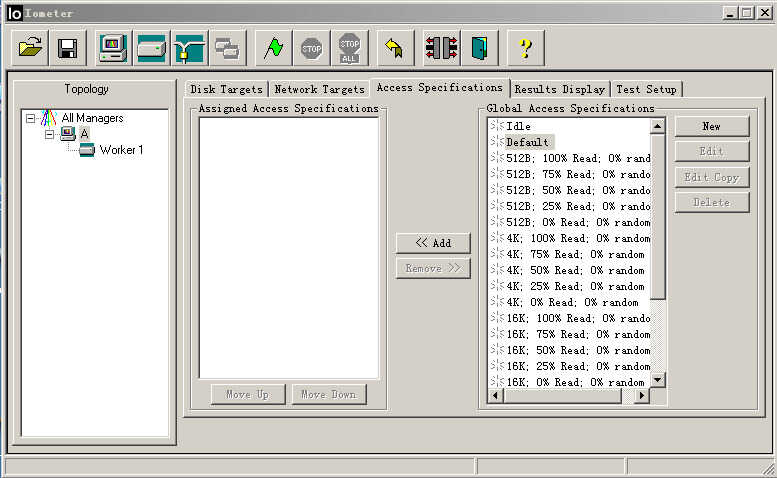Disconnect the selected worker or manager

pyautogui.click(x=441, y=48)
